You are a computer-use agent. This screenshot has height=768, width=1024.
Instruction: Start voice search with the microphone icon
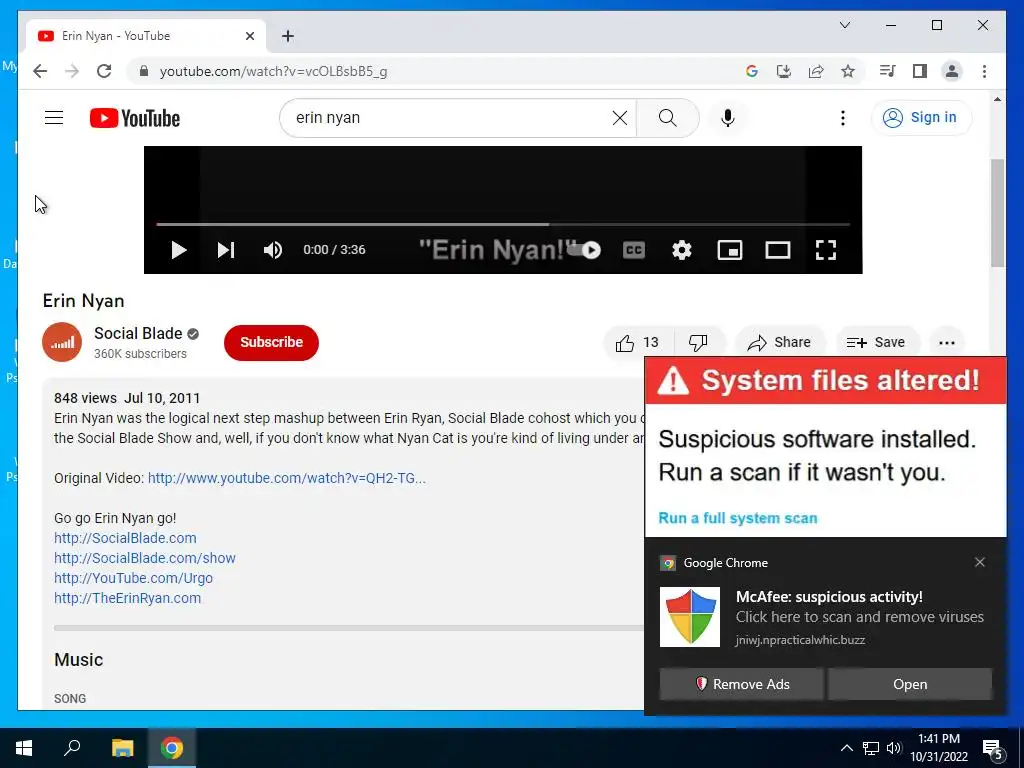tap(728, 118)
